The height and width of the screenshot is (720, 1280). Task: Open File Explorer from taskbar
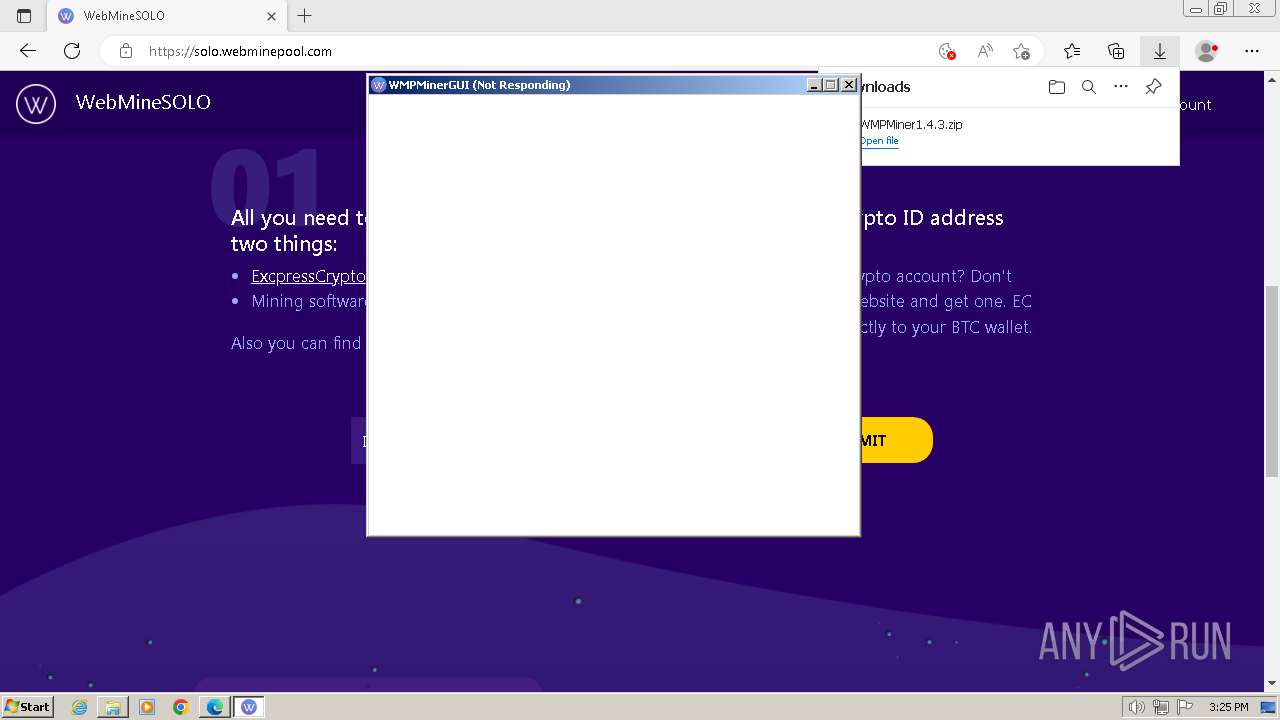[113, 707]
